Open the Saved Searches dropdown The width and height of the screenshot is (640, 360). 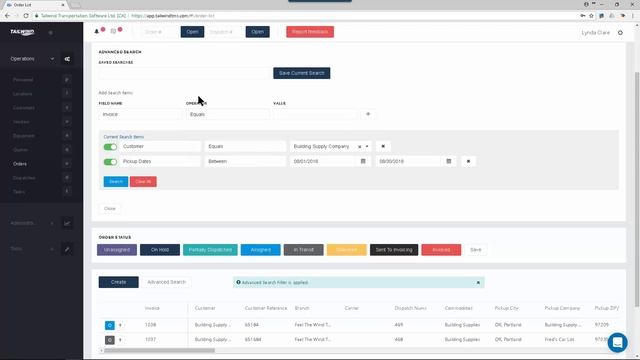184,73
